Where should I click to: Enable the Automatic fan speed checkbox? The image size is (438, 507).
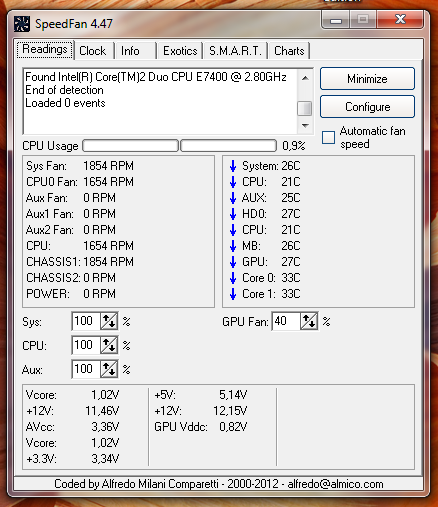(x=328, y=137)
